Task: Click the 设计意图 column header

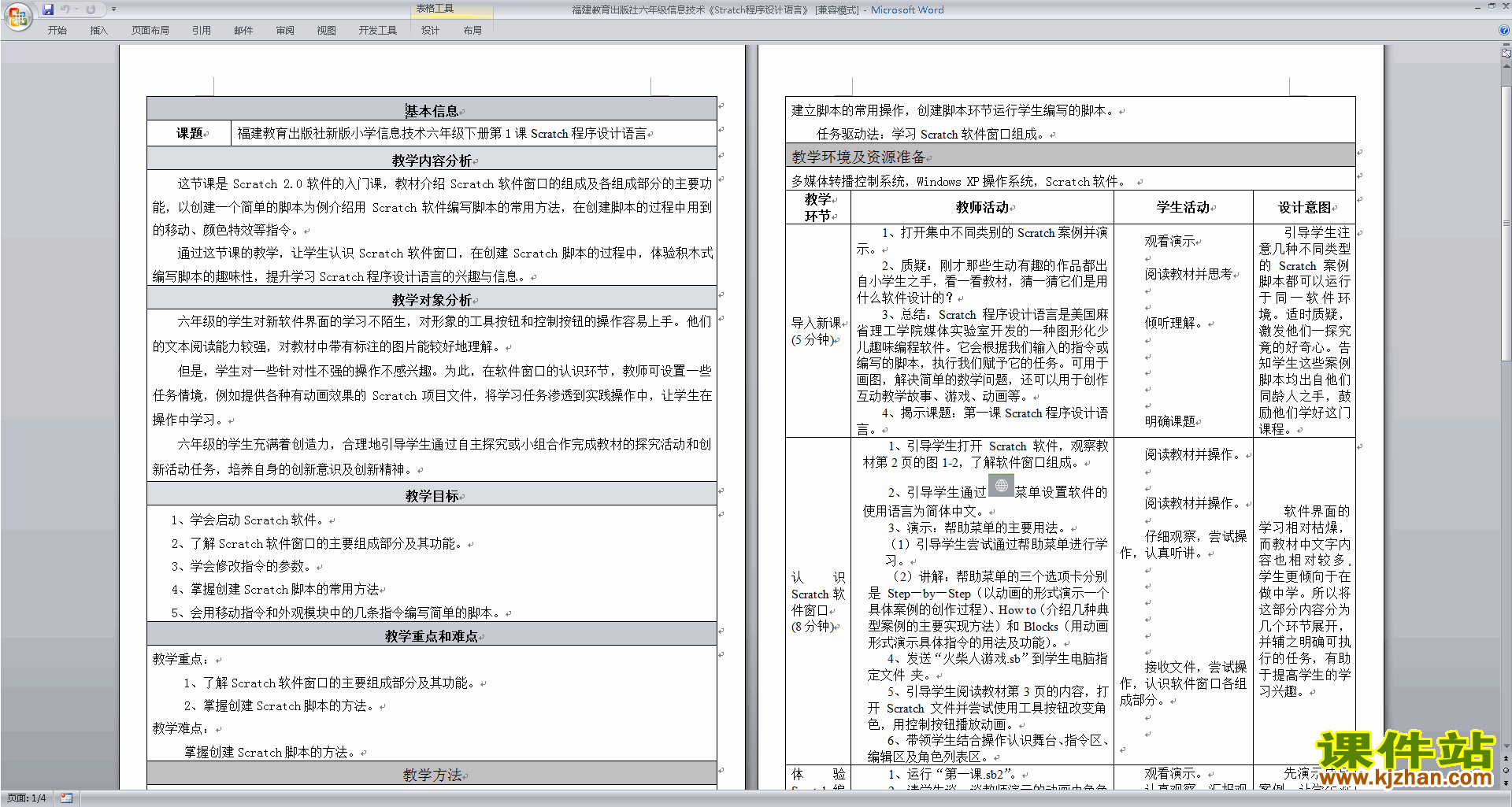Action: coord(1304,207)
